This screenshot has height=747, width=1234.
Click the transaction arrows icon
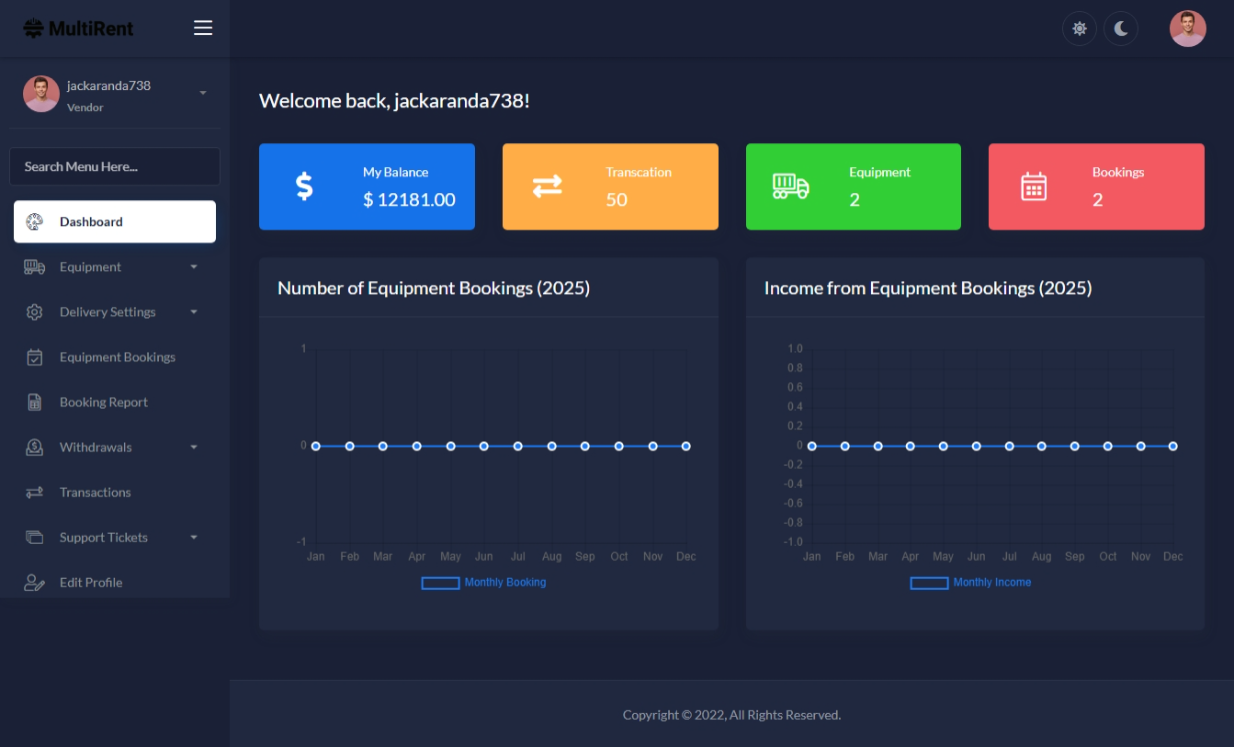547,186
